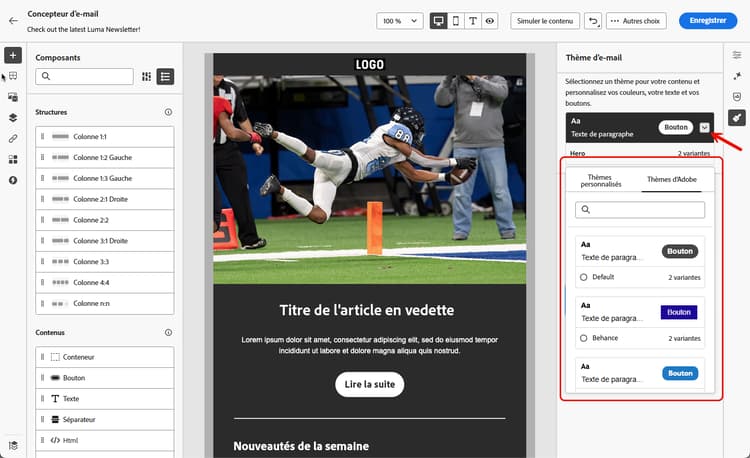Open the add components plus icon
This screenshot has height=458, width=750.
click(x=13, y=55)
